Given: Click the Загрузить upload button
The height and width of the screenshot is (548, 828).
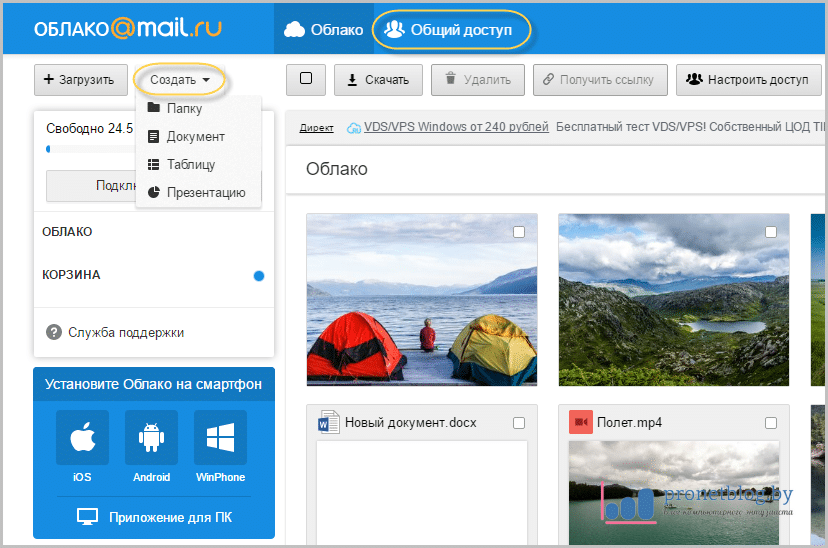Looking at the screenshot, I should pos(81,80).
